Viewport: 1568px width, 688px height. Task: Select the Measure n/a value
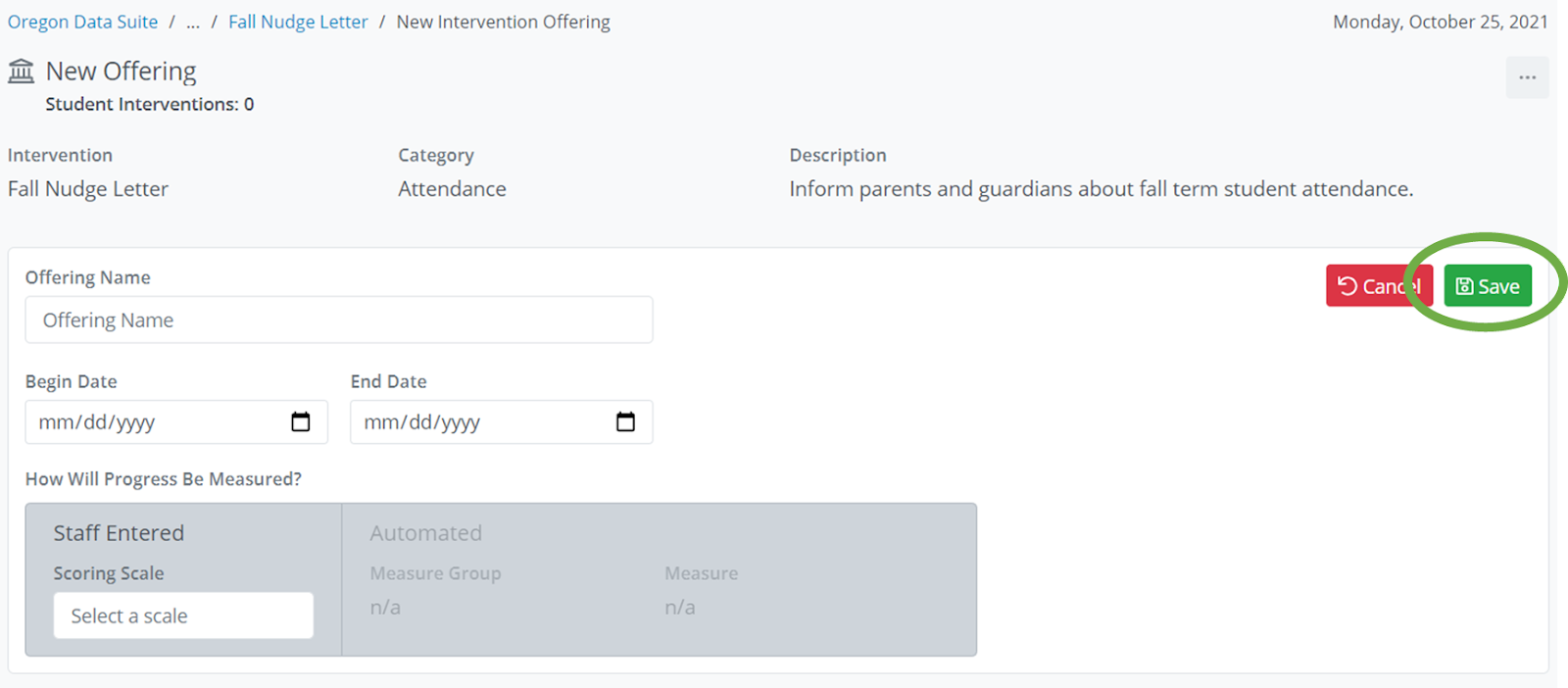680,608
